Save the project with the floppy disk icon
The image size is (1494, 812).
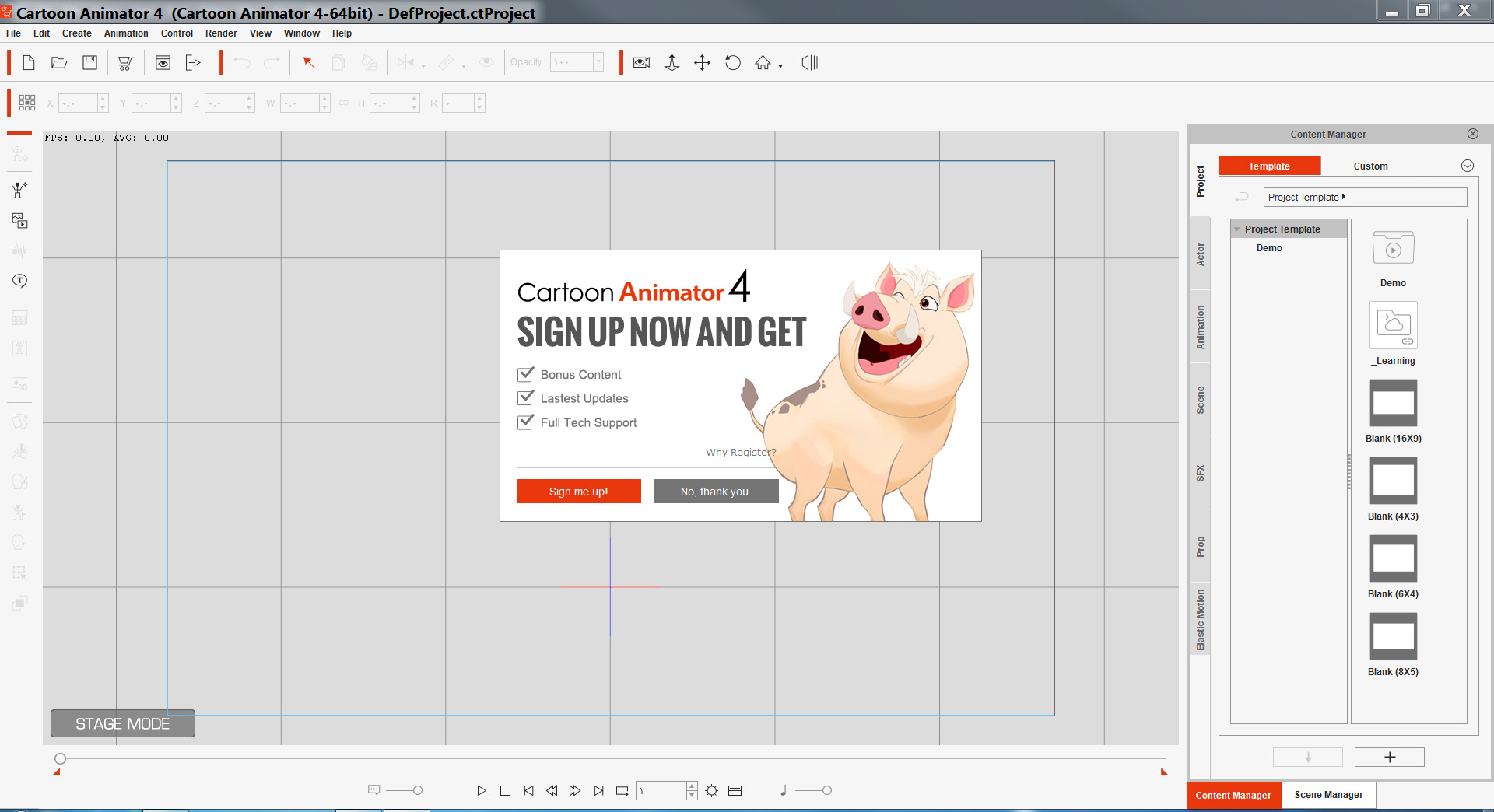pyautogui.click(x=90, y=63)
